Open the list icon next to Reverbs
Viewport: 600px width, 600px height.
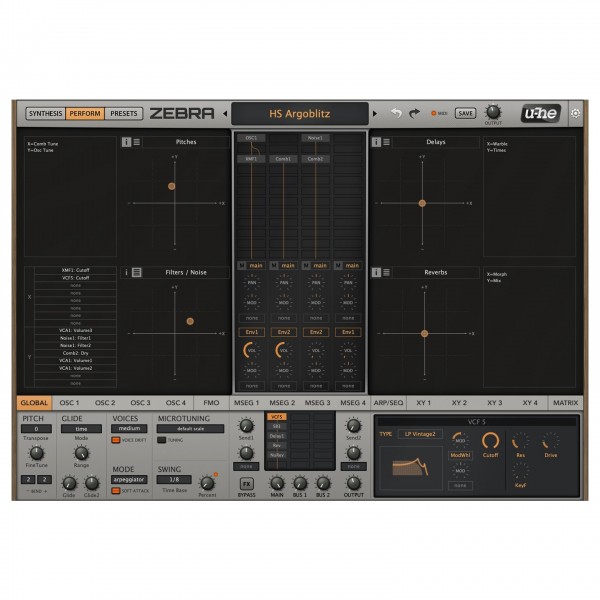coord(386,272)
